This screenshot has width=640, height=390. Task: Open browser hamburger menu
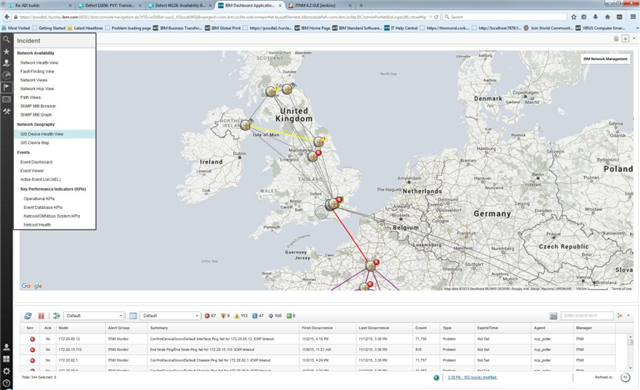tap(633, 17)
